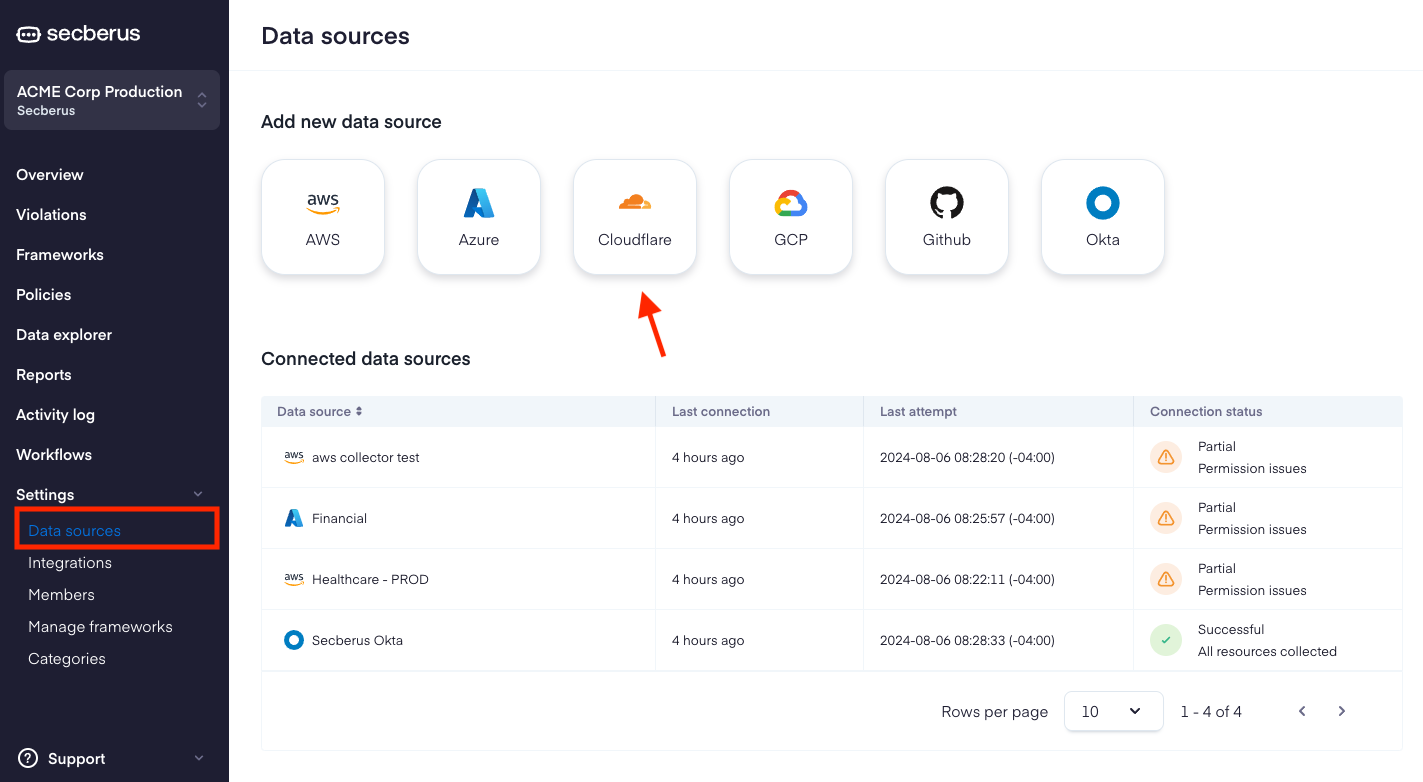The width and height of the screenshot is (1423, 782).
Task: Add Azure data source card
Action: pos(479,216)
